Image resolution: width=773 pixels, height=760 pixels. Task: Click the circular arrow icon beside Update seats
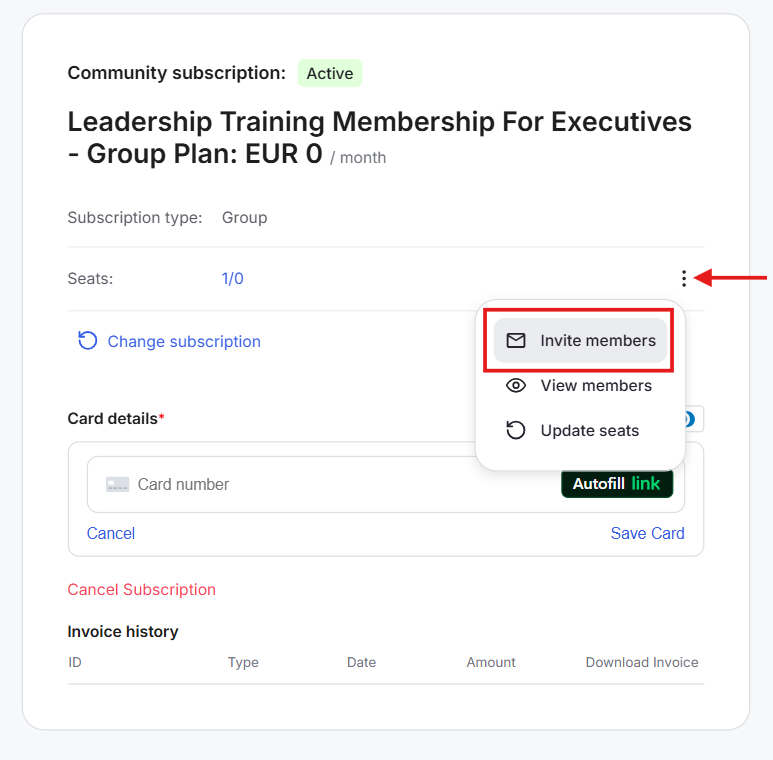point(516,431)
